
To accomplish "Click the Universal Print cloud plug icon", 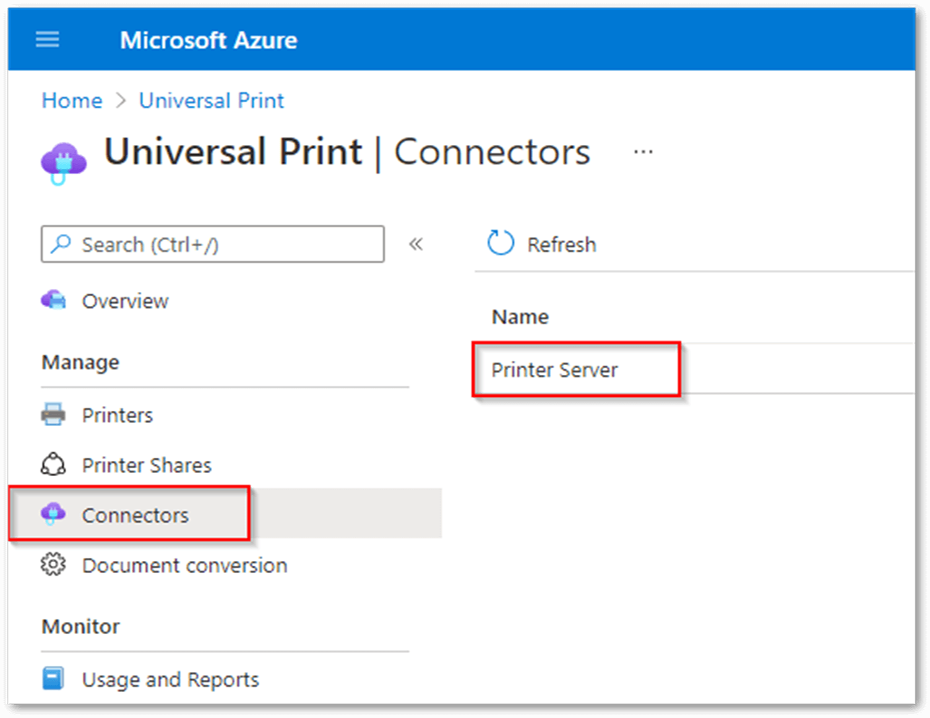I will 63,162.
